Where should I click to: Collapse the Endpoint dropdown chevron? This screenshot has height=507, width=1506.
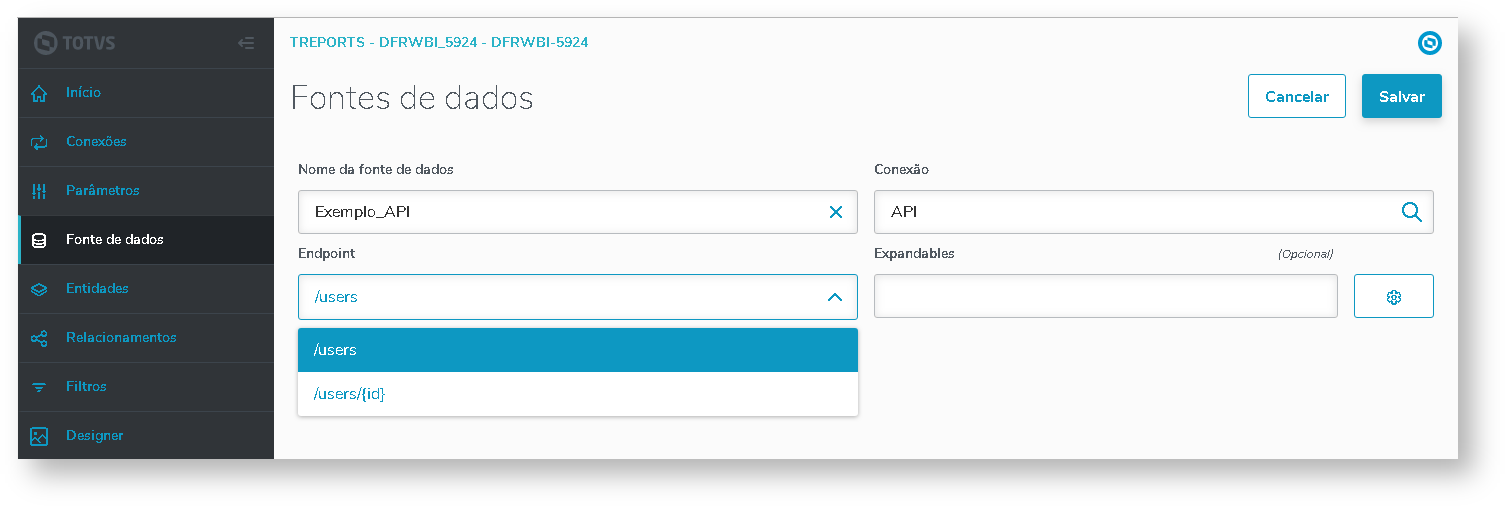point(835,297)
